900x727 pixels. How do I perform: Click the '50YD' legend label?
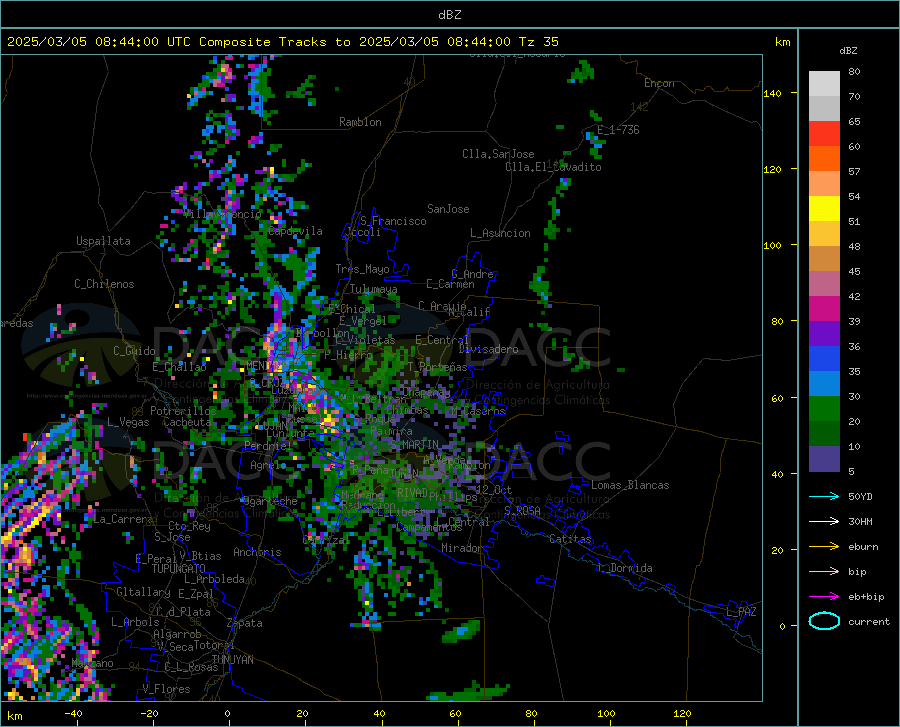tap(860, 496)
